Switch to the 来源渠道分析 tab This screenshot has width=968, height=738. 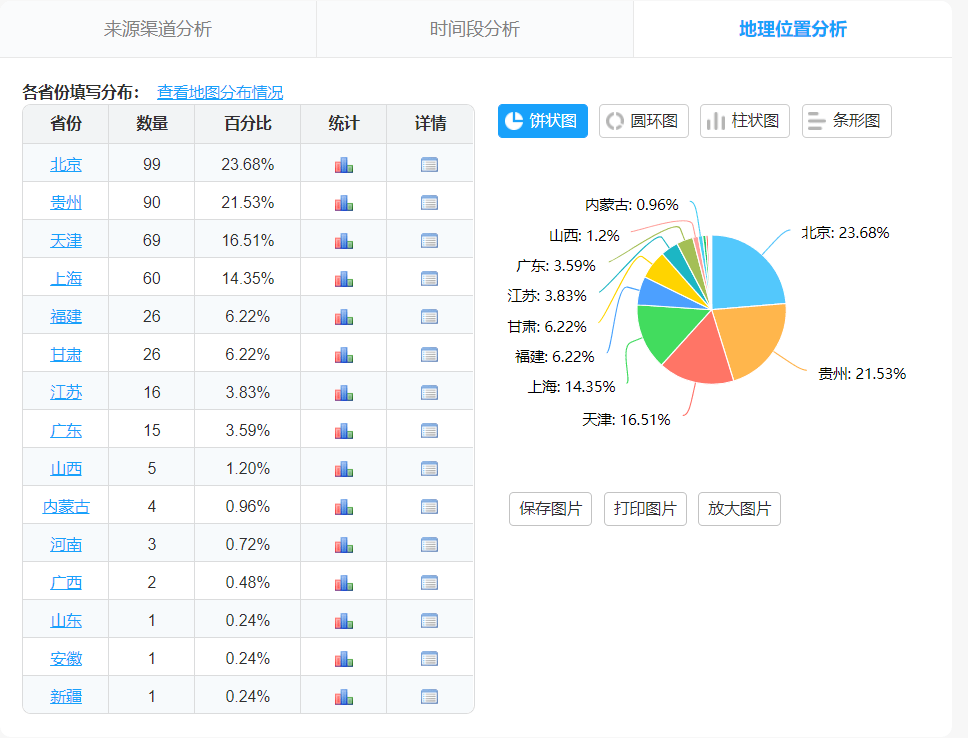point(158,29)
